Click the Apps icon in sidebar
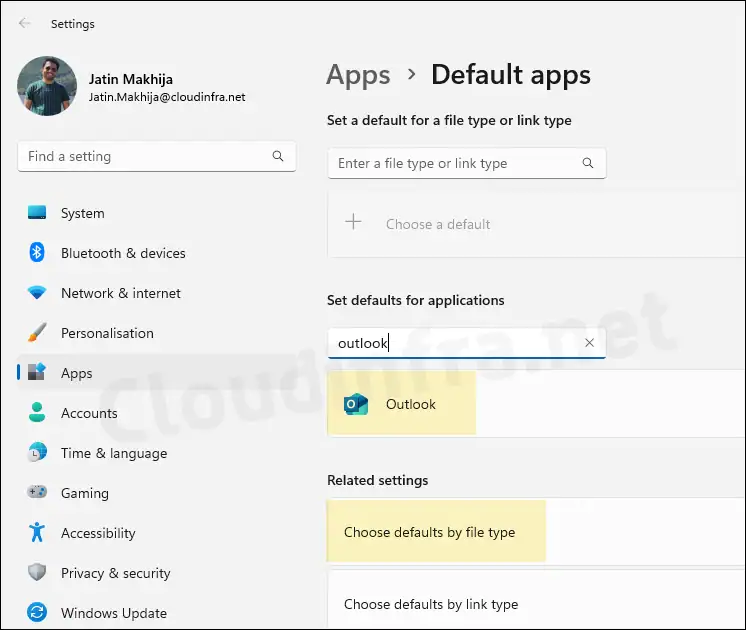Viewport: 746px width, 630px height. click(x=37, y=372)
